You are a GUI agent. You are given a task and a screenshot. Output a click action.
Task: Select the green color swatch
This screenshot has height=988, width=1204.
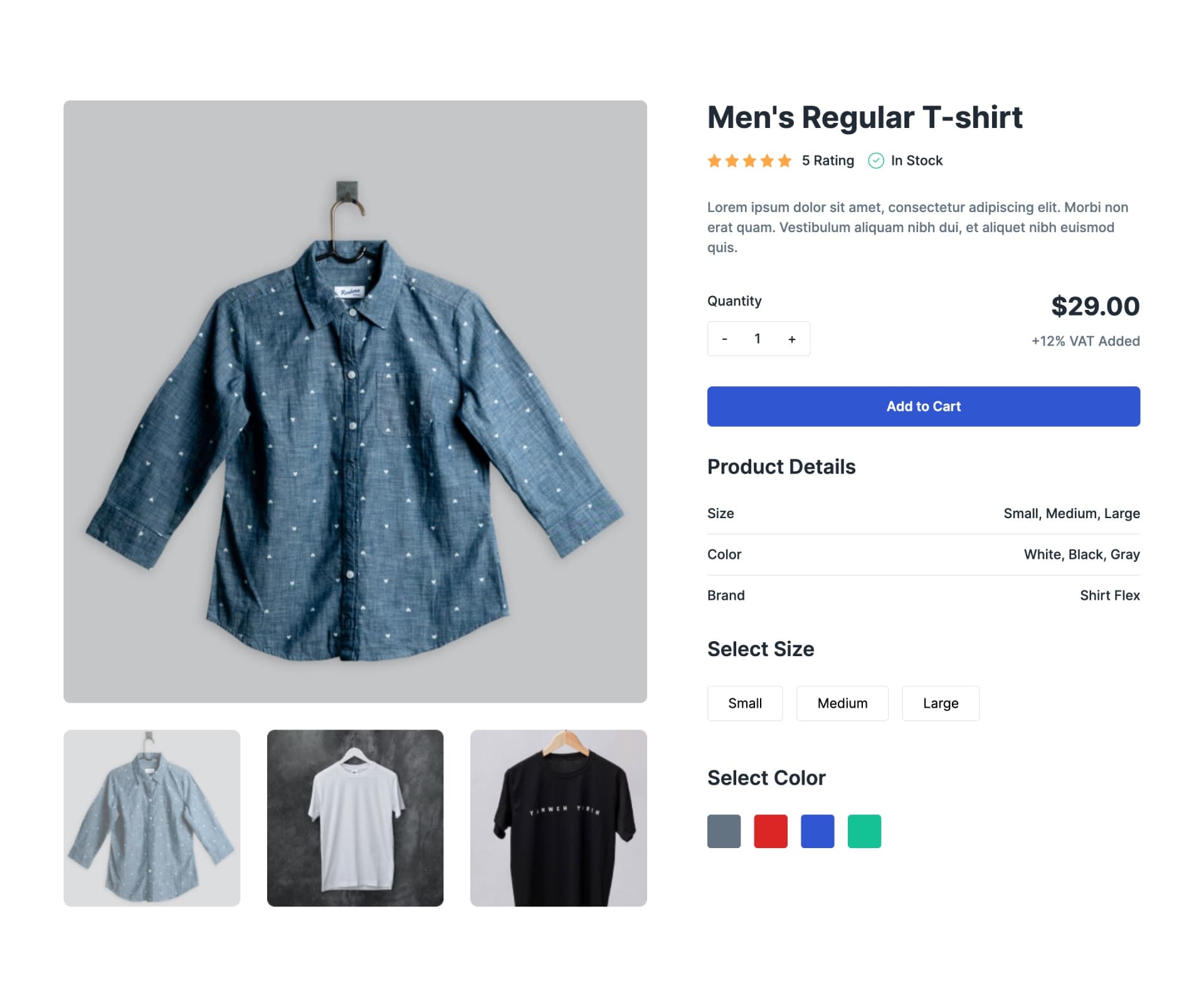point(864,831)
